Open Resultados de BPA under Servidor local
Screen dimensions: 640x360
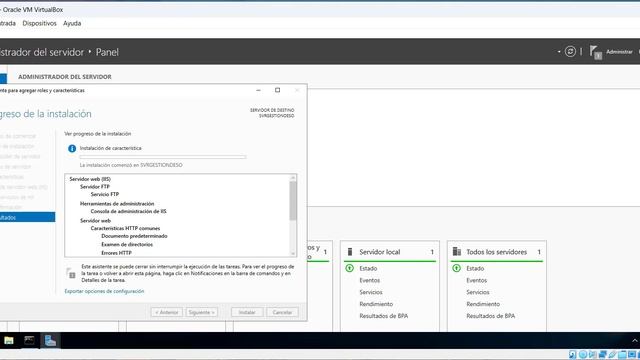coord(384,316)
